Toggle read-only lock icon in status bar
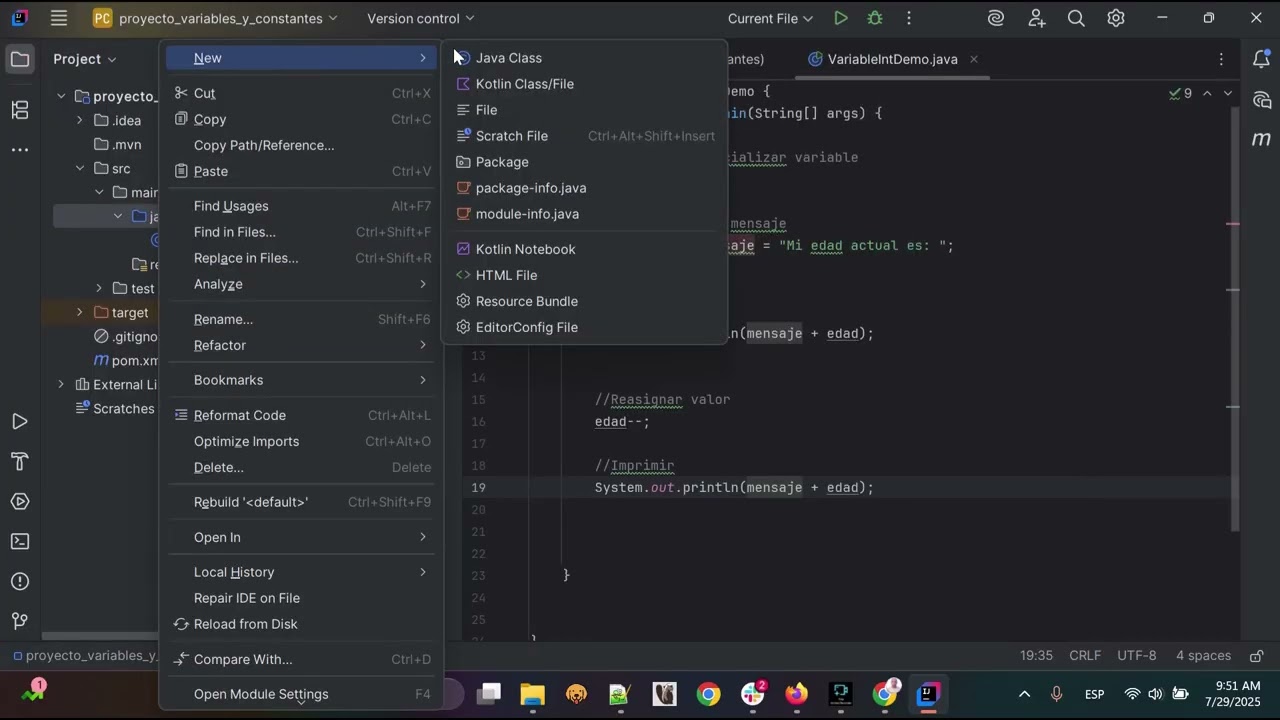 pyautogui.click(x=1256, y=656)
